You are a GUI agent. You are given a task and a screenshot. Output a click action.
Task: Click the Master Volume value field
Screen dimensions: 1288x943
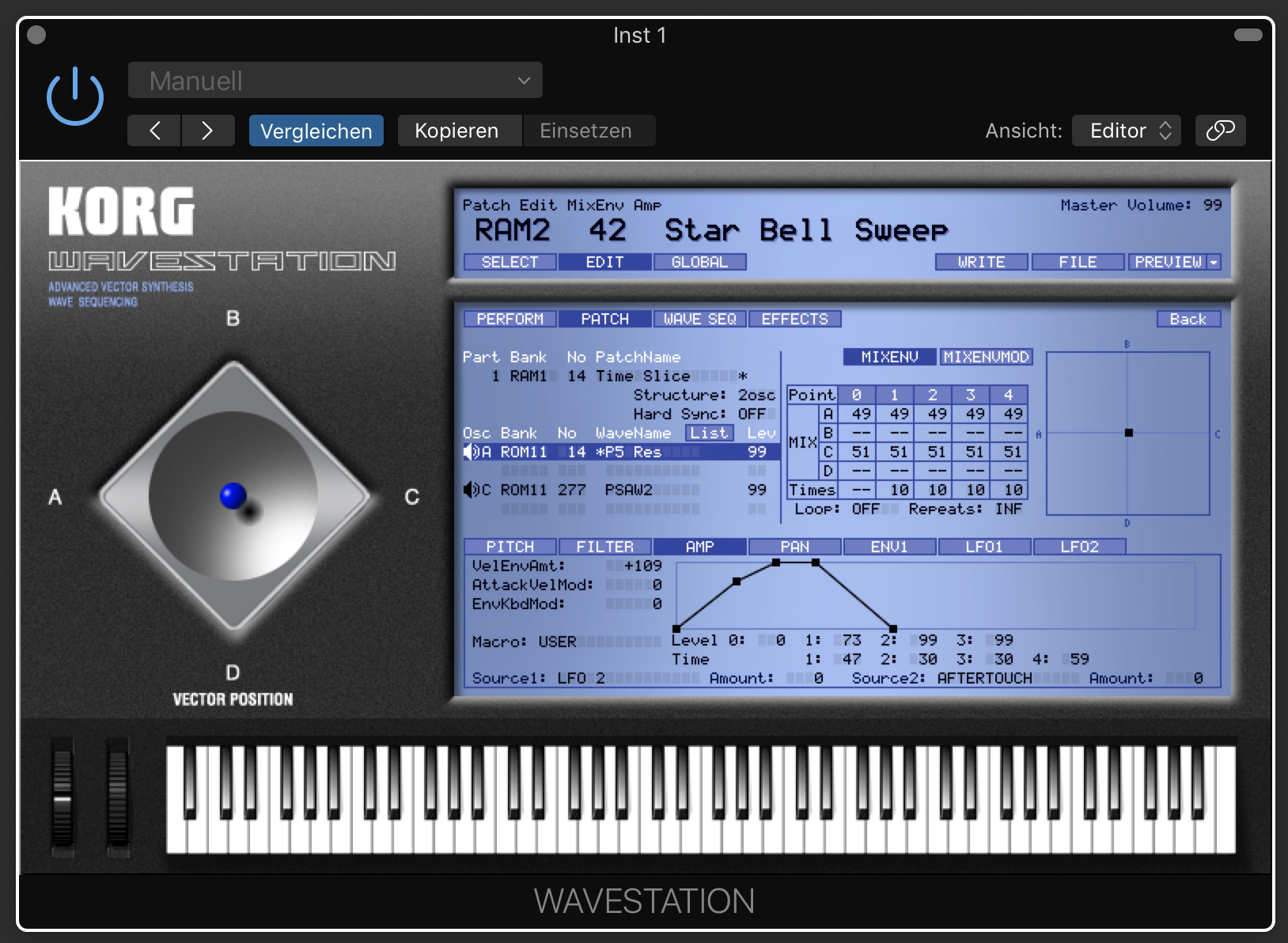click(x=1212, y=205)
